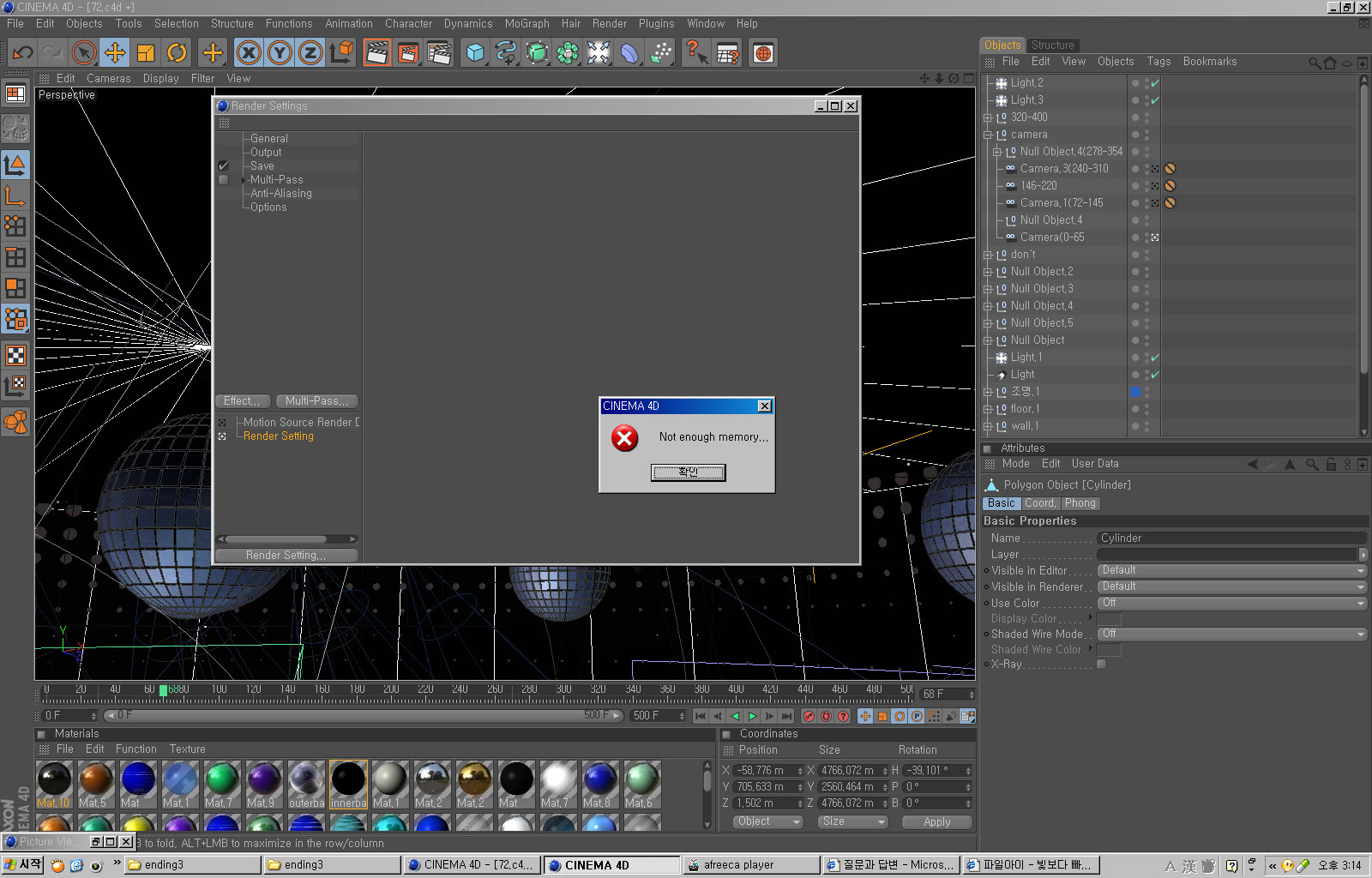Activate the Scale tool
Viewport: 1372px width, 878px height.
[146, 53]
